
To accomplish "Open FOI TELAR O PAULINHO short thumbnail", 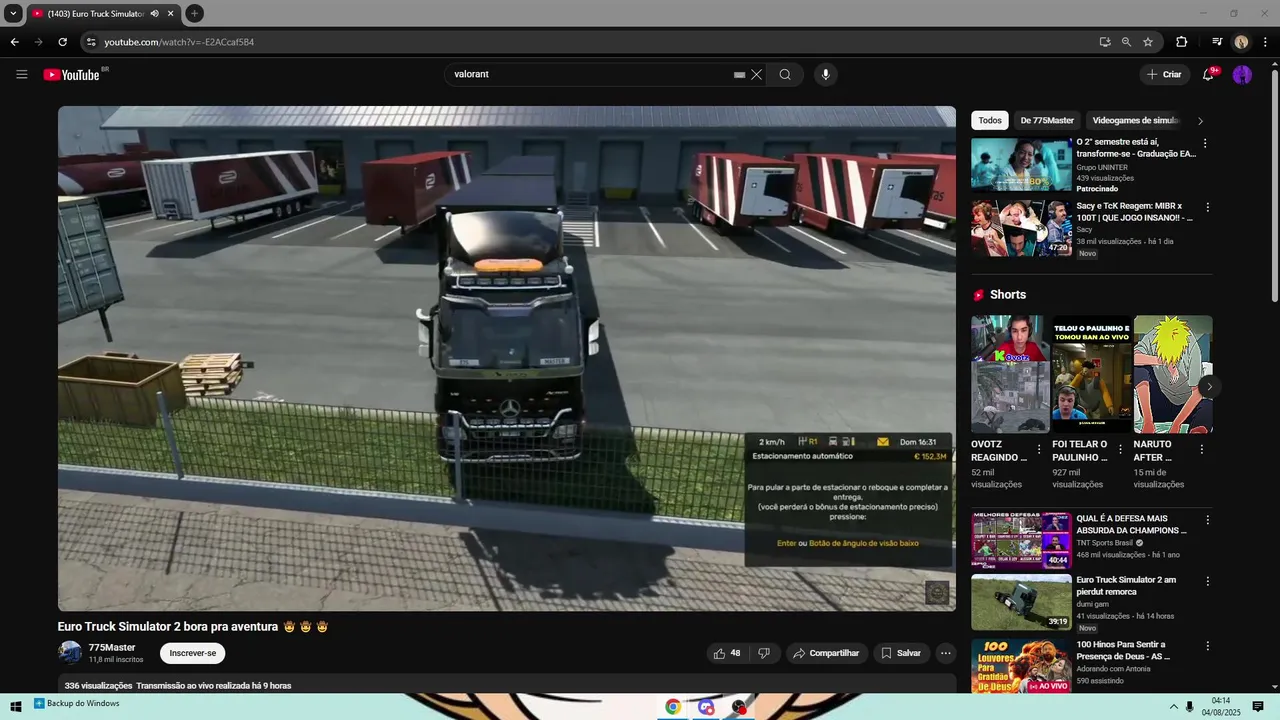I will pyautogui.click(x=1091, y=374).
